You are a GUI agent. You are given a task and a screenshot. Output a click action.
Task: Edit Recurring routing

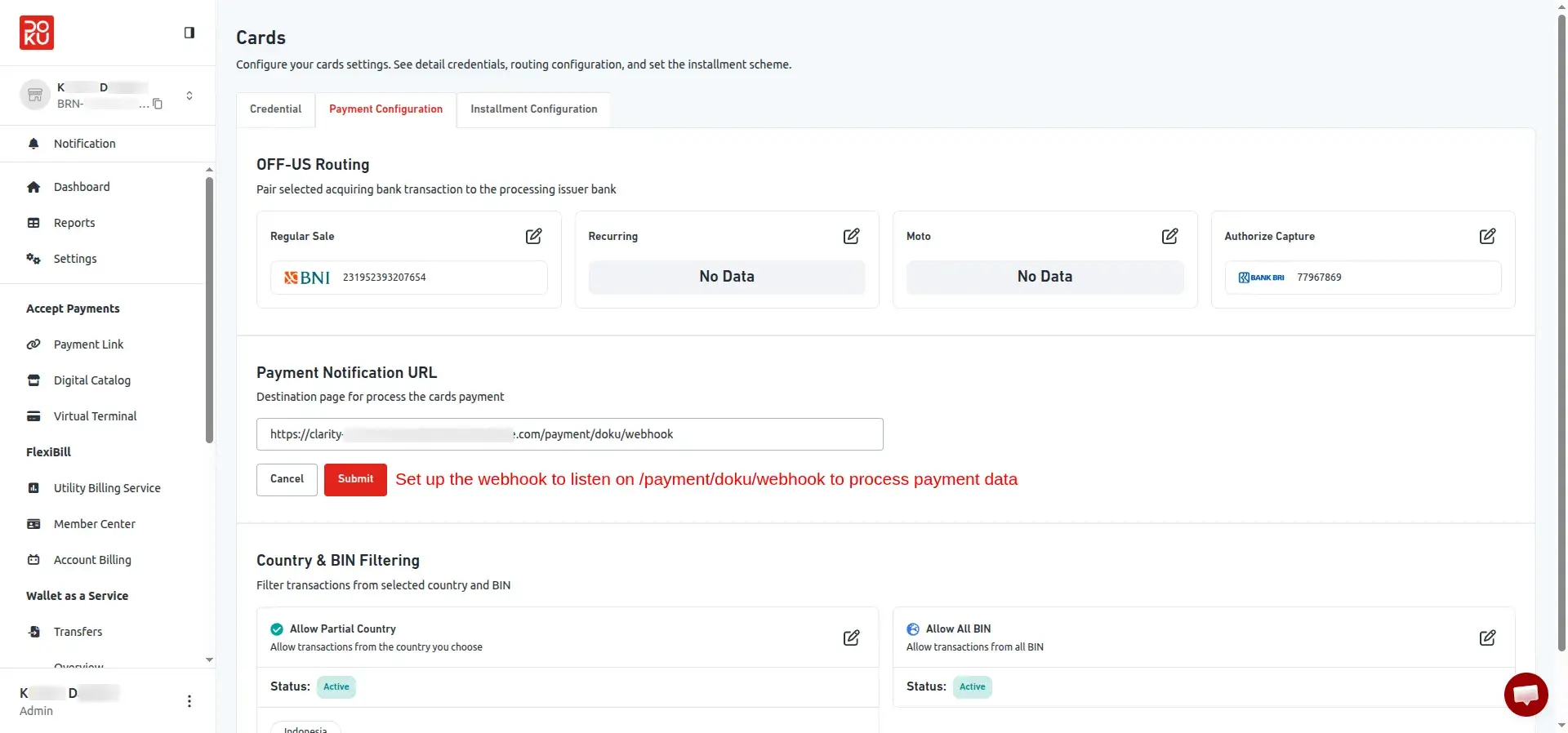tap(851, 236)
